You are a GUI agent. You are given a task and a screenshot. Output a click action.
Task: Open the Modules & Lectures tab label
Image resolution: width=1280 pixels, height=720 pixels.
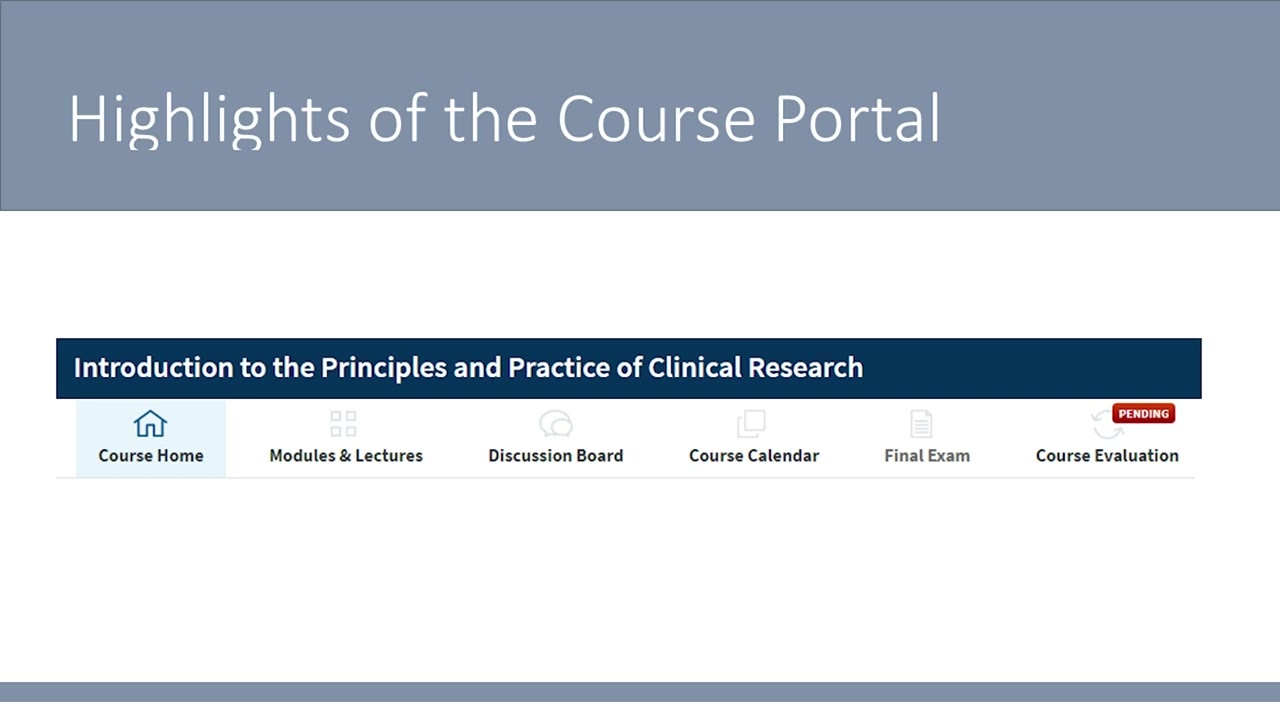click(346, 455)
